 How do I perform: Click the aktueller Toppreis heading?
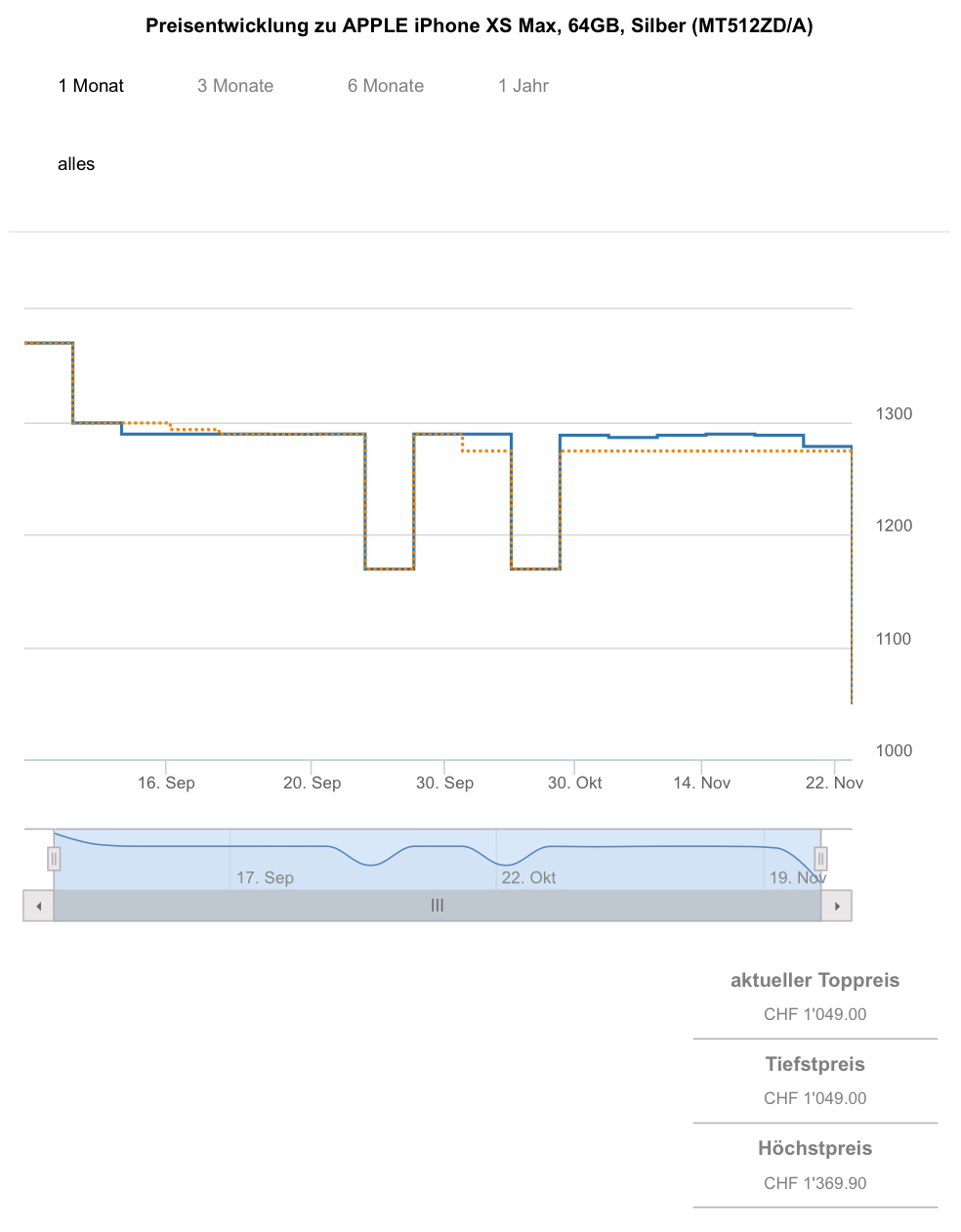coord(815,980)
